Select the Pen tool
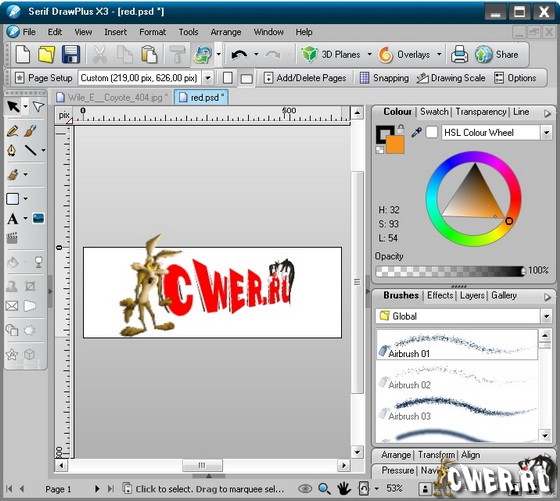Viewport: 560px width, 501px height. 12,150
